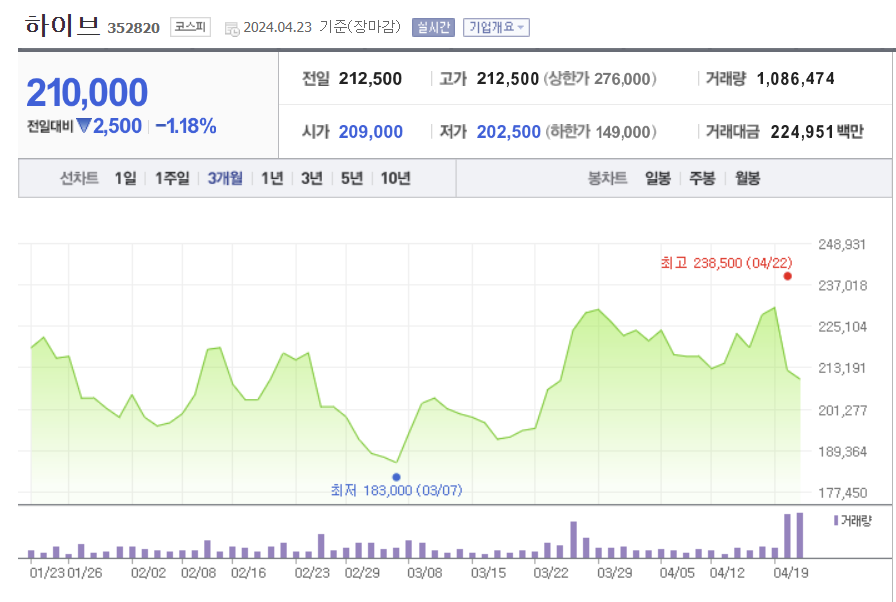Screen dimensions: 896x602
Task: Click the 시가 value 209,000
Action: click(371, 132)
